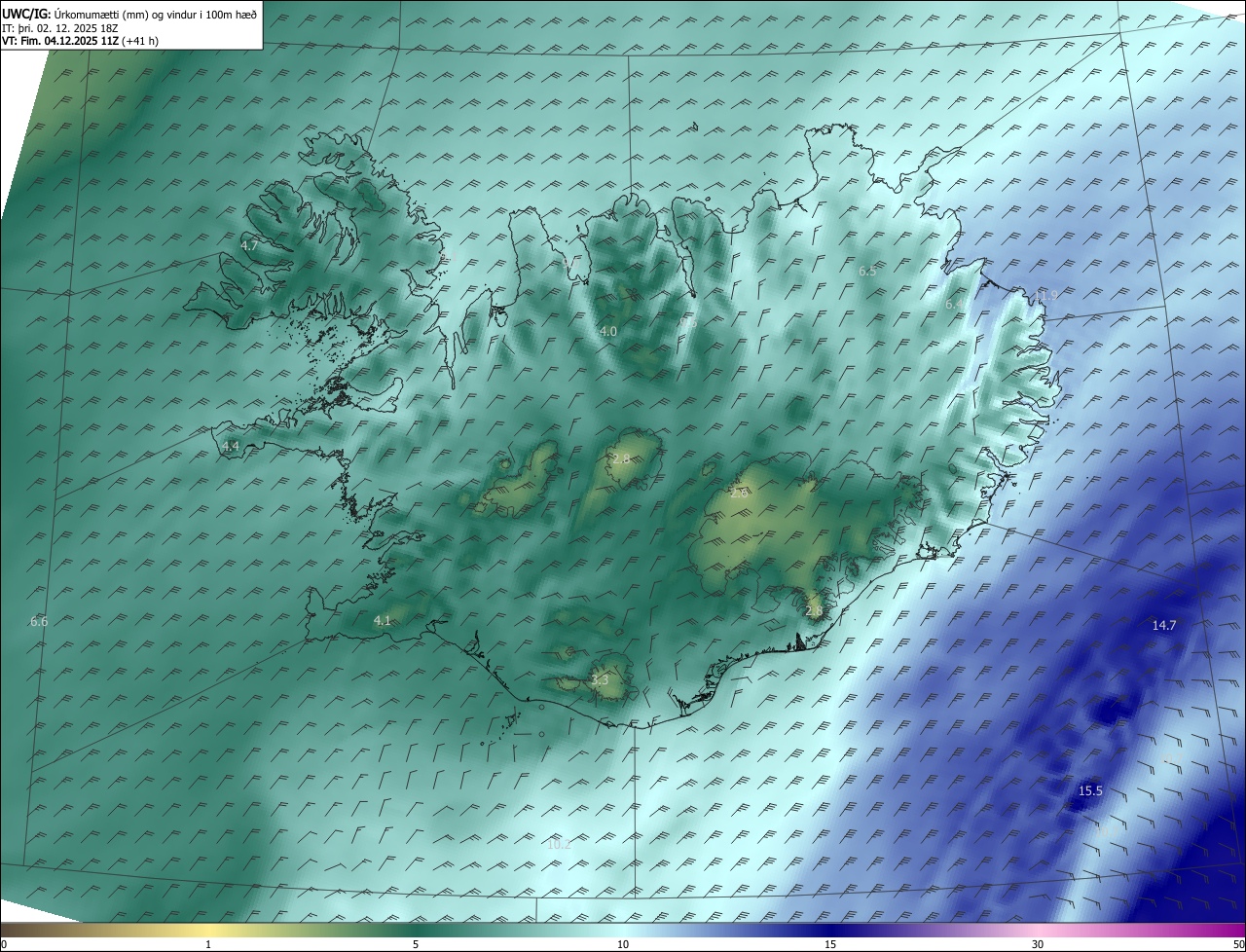Click the 6.4 value near the east coast

[955, 305]
